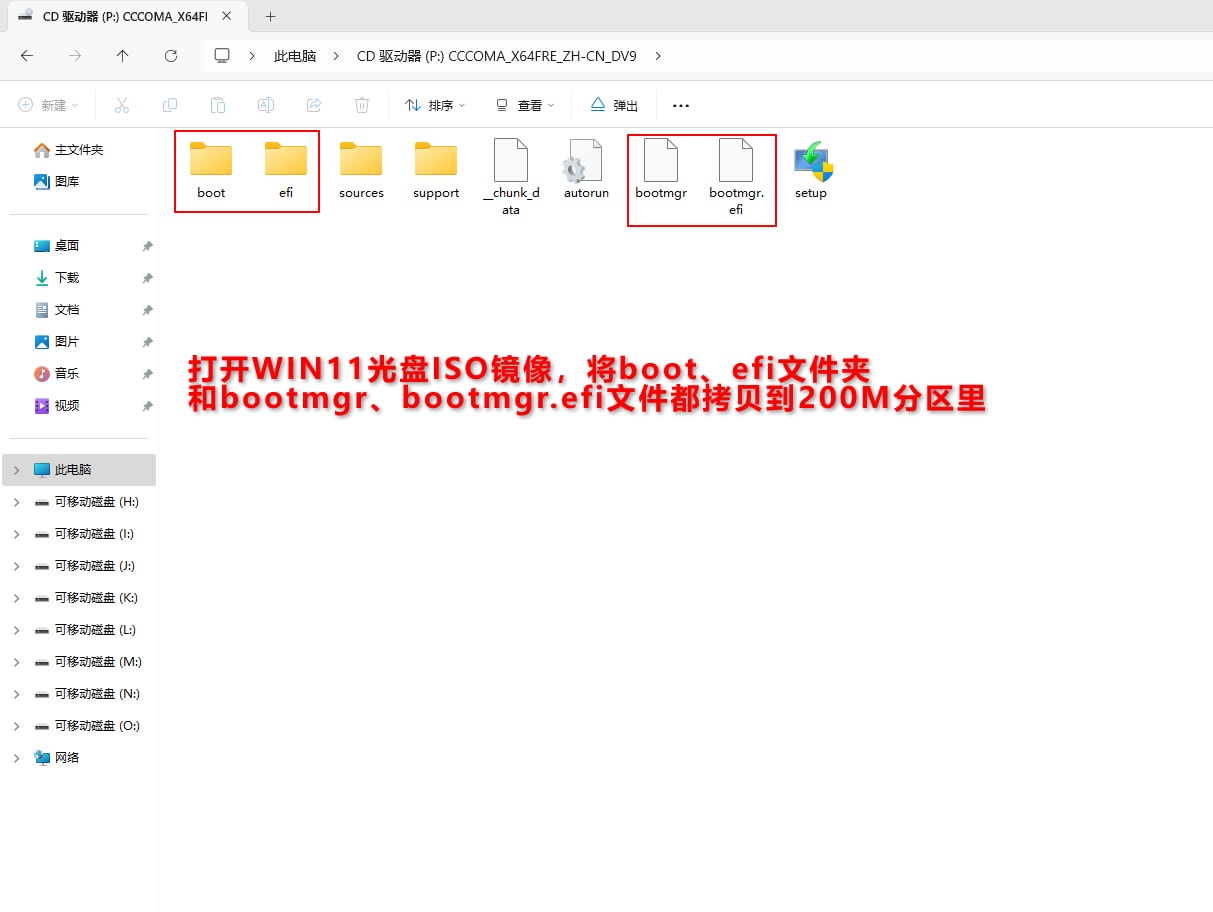The height and width of the screenshot is (912, 1213).
Task: Select removable disk (O:) in sidebar
Action: pos(96,726)
